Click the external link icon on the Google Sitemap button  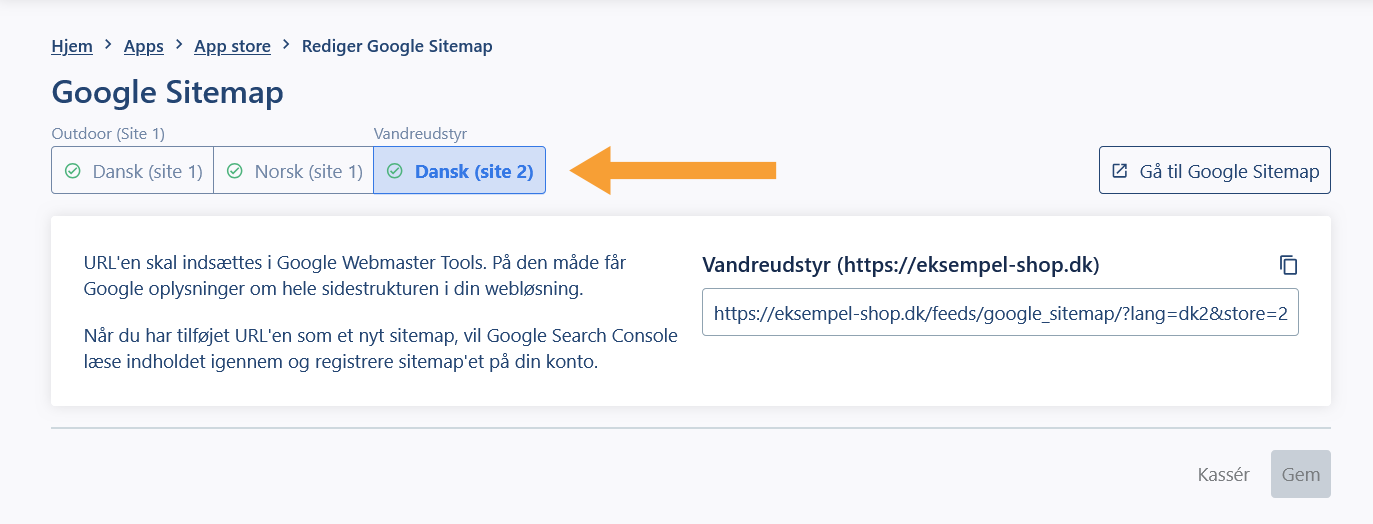(1119, 171)
